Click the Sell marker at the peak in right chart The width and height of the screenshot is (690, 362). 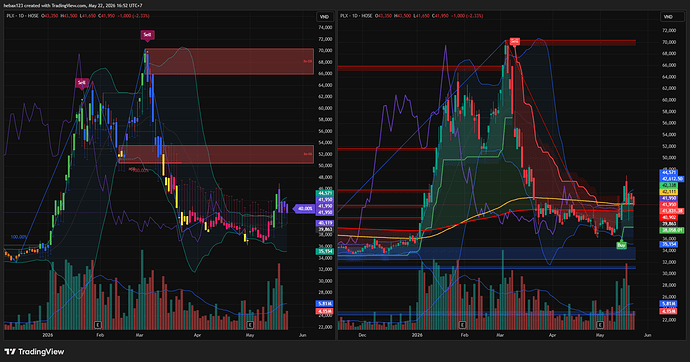514,42
